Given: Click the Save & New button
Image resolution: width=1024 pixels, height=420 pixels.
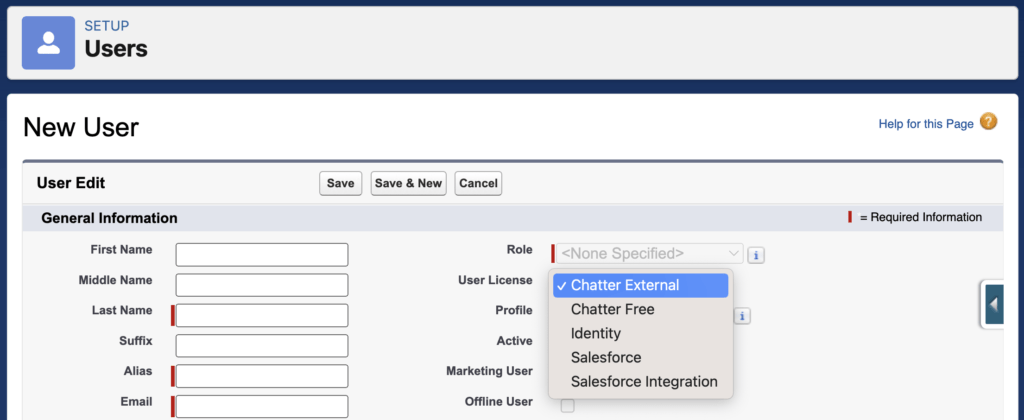Looking at the screenshot, I should pyautogui.click(x=408, y=184).
